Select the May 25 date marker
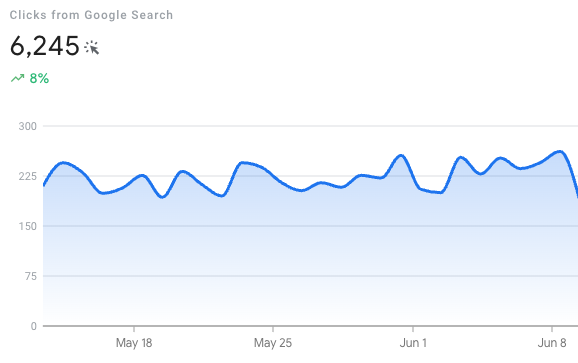The image size is (578, 363). click(273, 343)
